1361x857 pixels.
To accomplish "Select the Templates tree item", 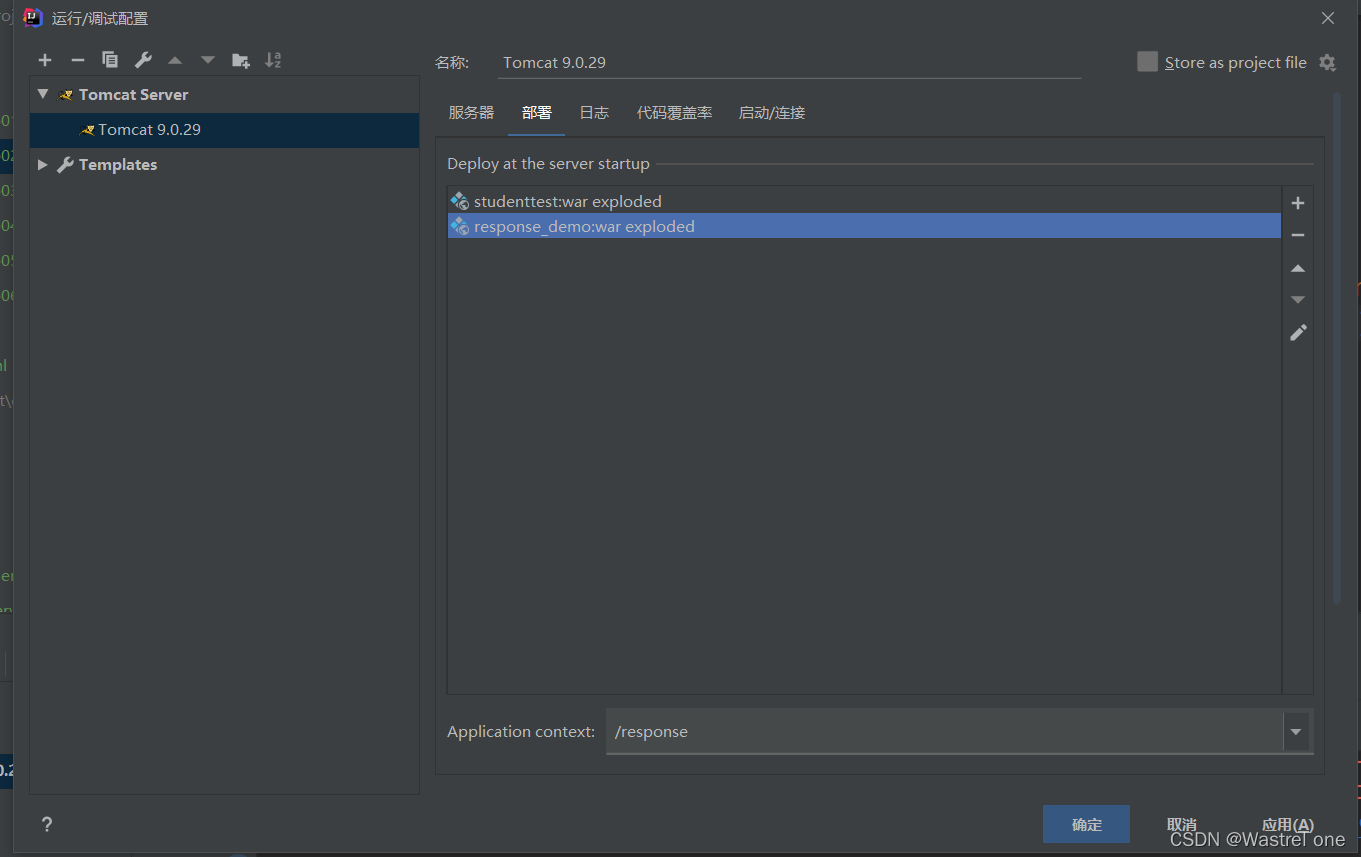I will 118,165.
